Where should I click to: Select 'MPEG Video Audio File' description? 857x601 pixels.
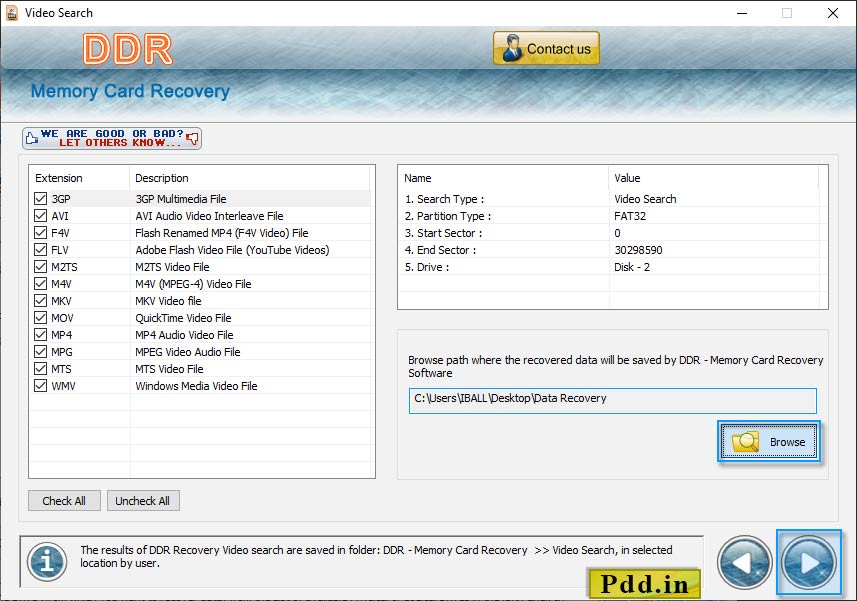[x=187, y=352]
